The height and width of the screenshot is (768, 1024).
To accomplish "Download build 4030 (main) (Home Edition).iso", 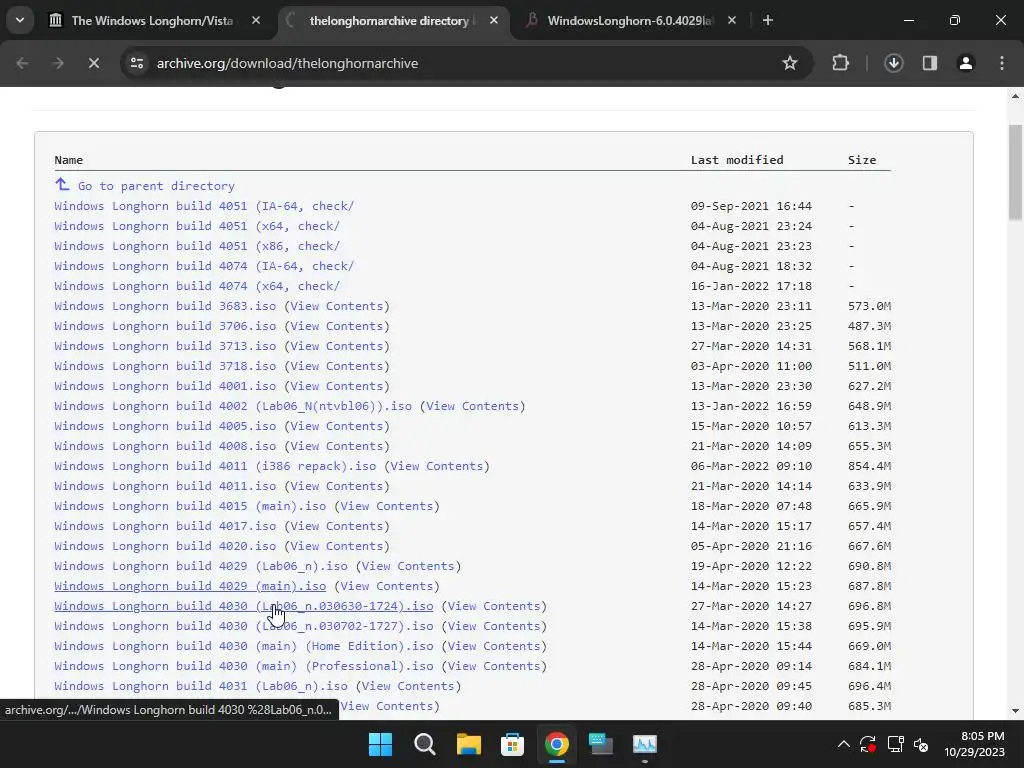I will click(x=244, y=646).
